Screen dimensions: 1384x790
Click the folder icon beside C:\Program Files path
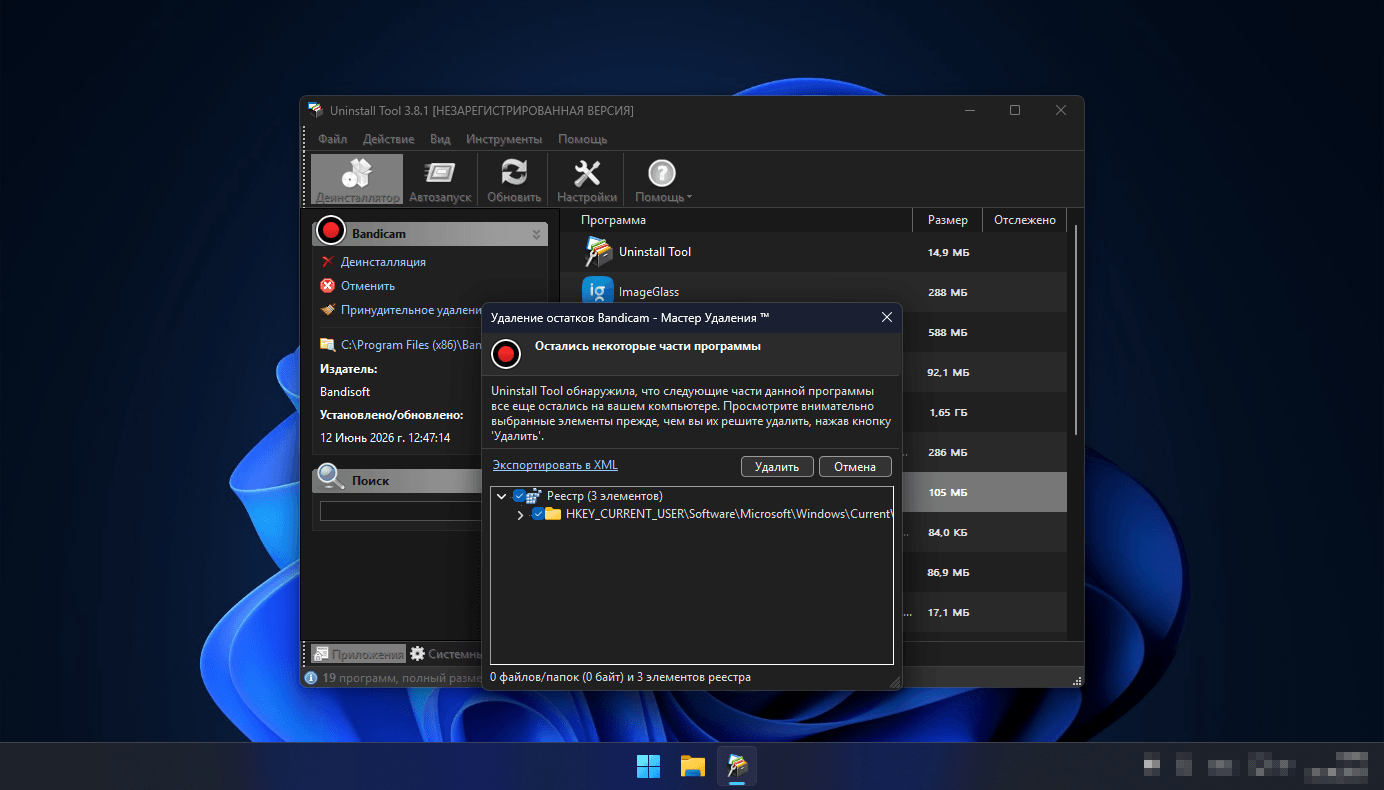pyautogui.click(x=327, y=345)
